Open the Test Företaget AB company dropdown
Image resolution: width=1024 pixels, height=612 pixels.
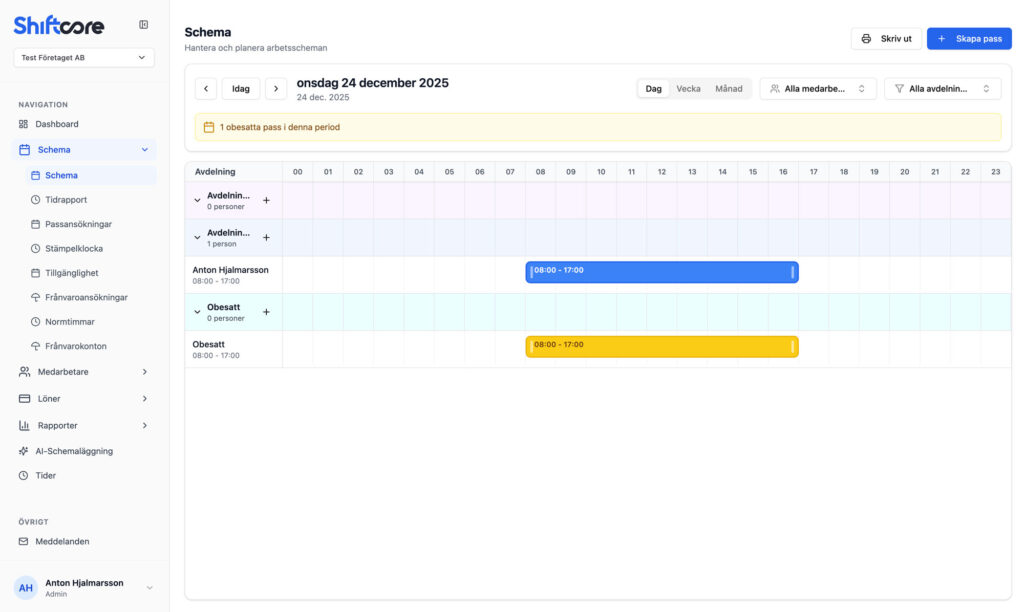84,57
